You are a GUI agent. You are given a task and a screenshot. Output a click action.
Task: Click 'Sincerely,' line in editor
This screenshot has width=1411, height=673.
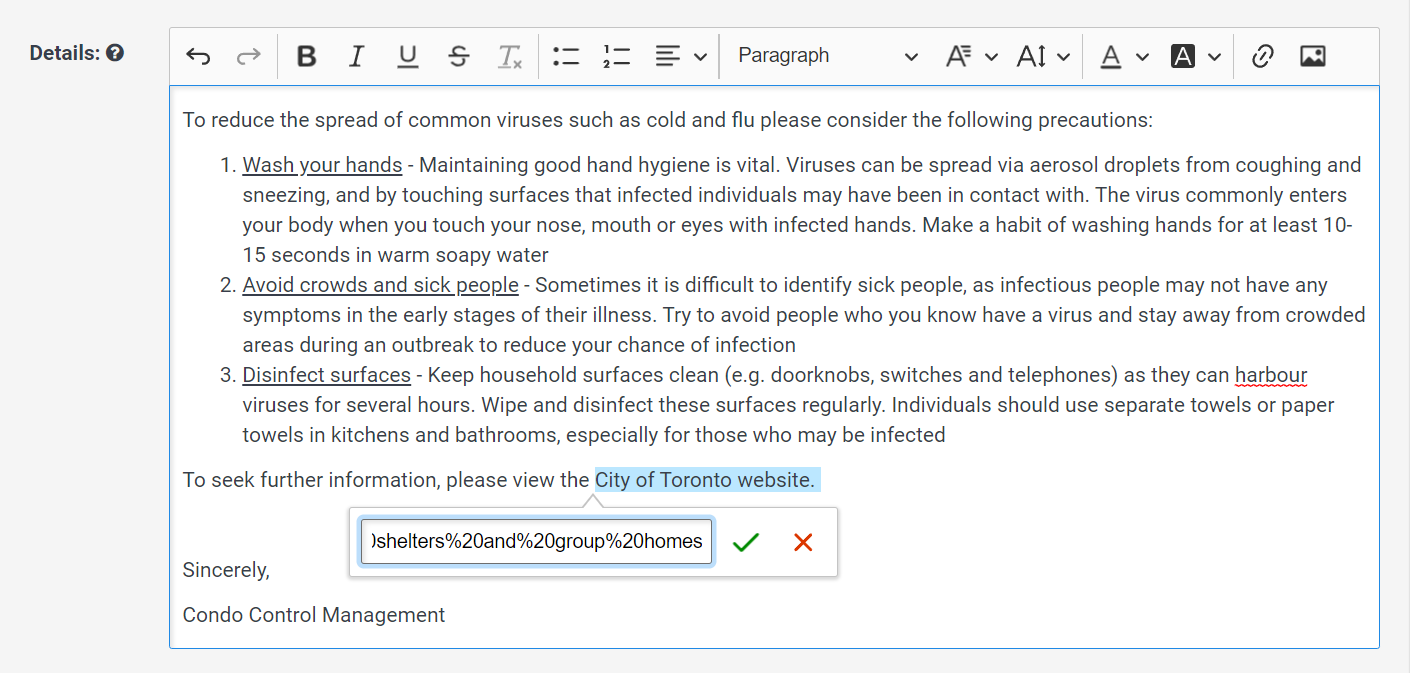click(226, 570)
